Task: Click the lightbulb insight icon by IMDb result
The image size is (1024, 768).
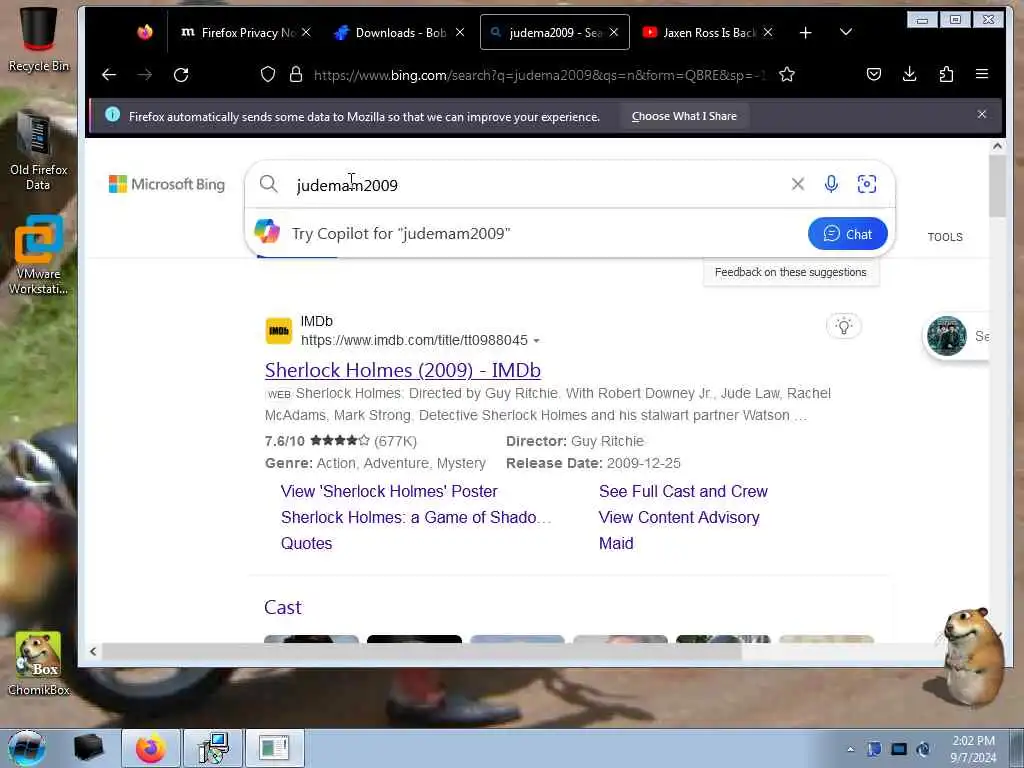Action: [844, 326]
